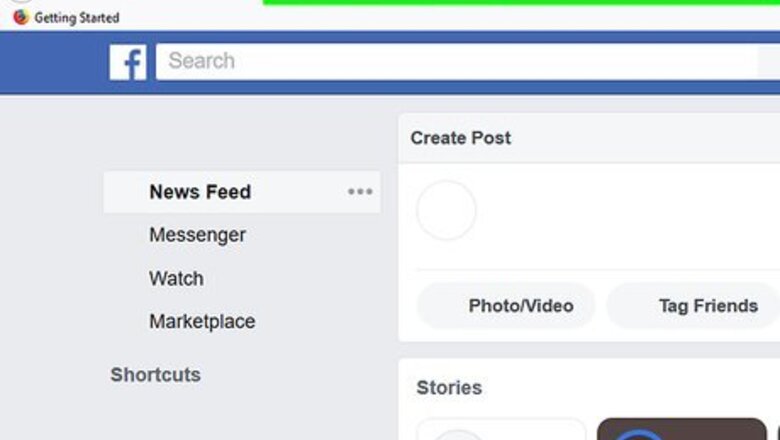
Task: Click the Facebook logo icon
Action: point(128,62)
